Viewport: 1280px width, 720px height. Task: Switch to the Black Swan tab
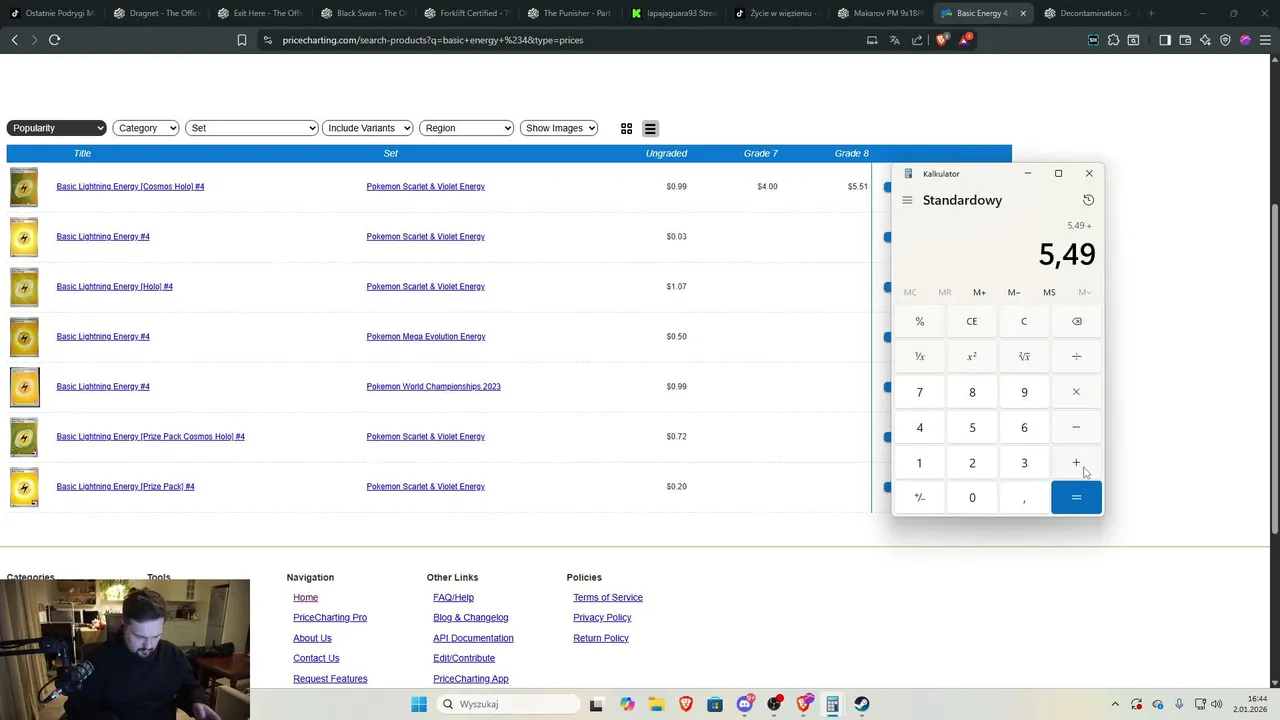point(364,13)
